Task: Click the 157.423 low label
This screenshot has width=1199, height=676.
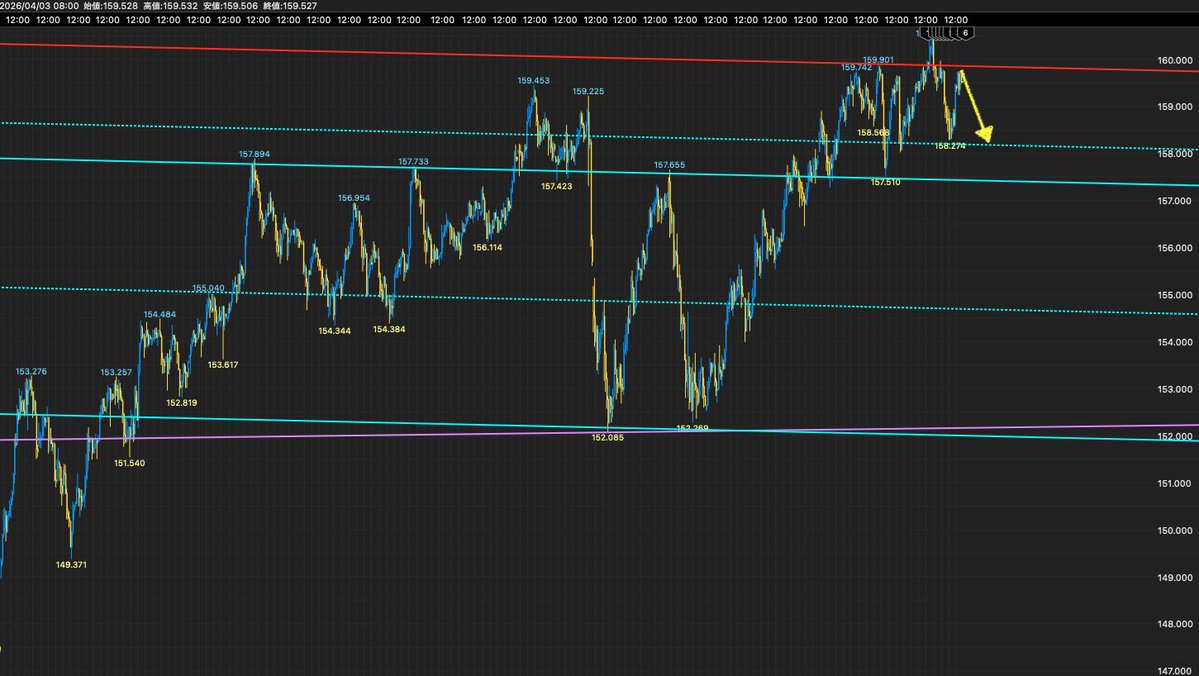Action: (556, 186)
